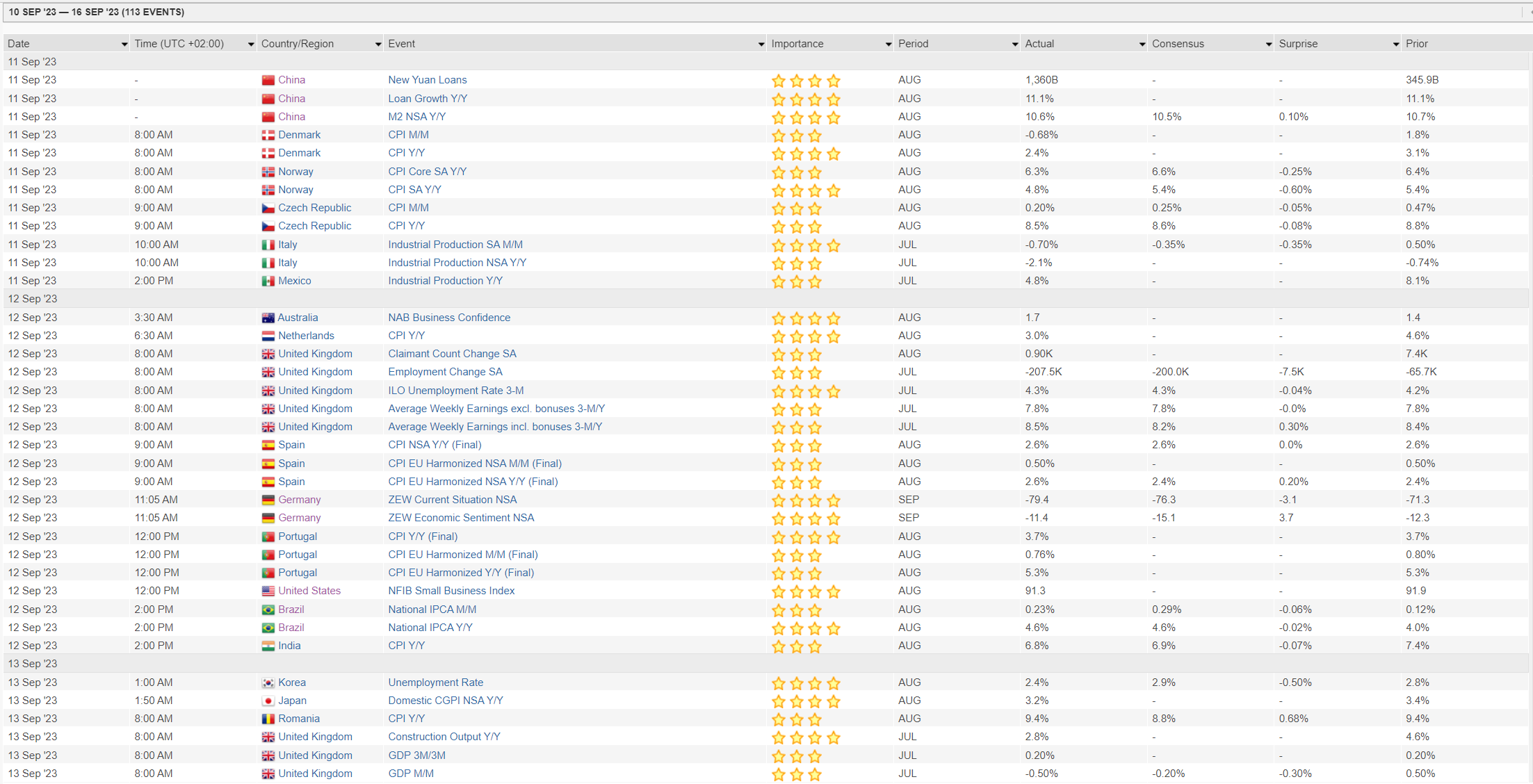Open the NAB Business Confidence event link

[x=449, y=318]
